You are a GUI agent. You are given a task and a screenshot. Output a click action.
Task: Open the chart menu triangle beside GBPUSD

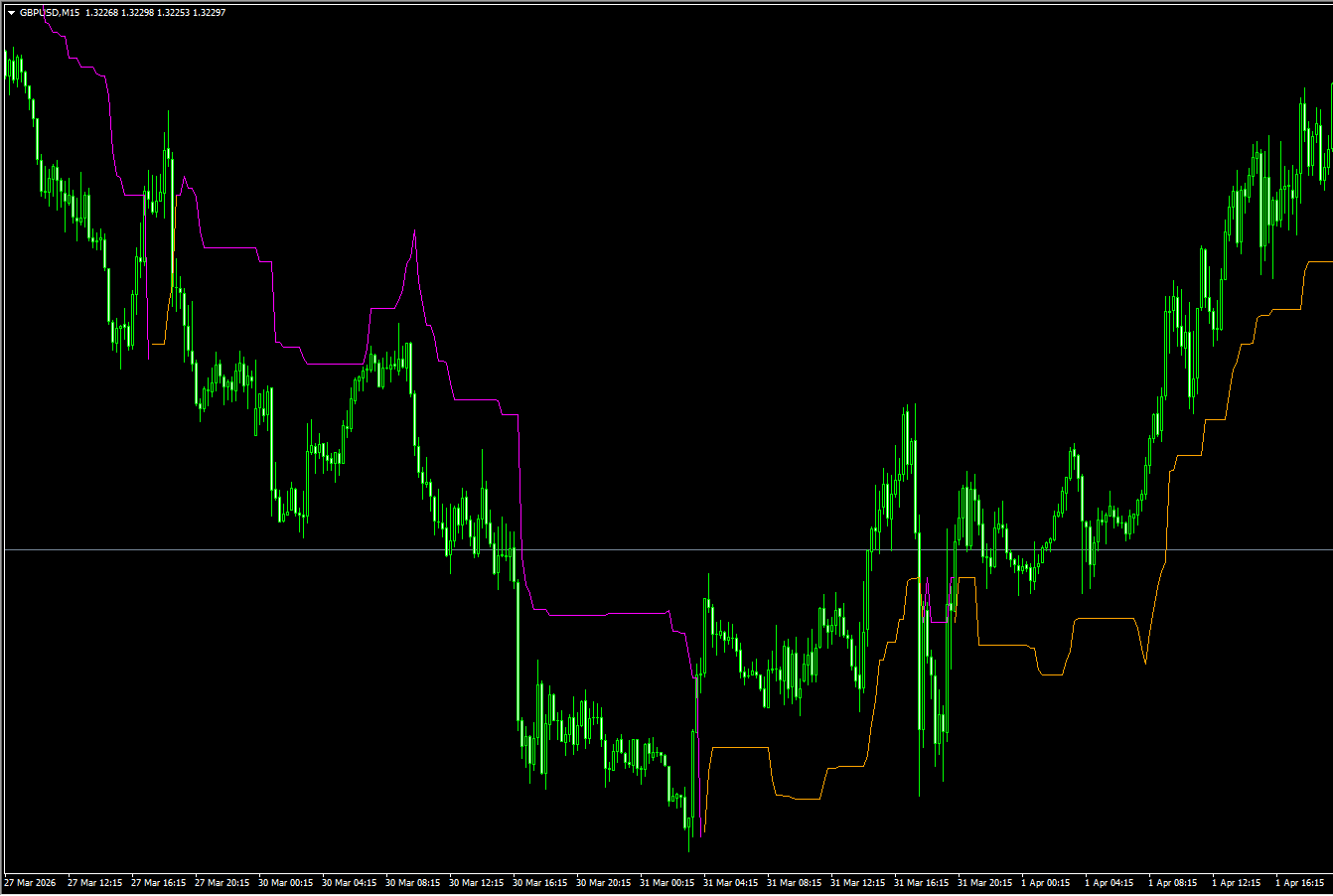pos(11,13)
